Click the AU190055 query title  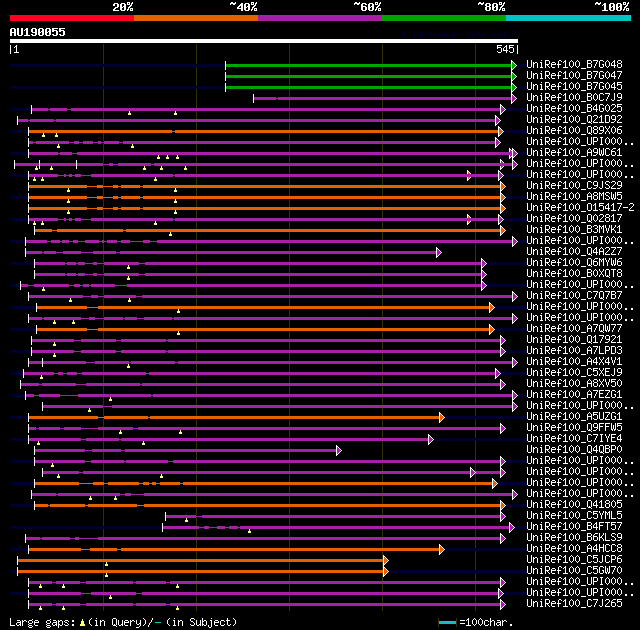point(38,32)
